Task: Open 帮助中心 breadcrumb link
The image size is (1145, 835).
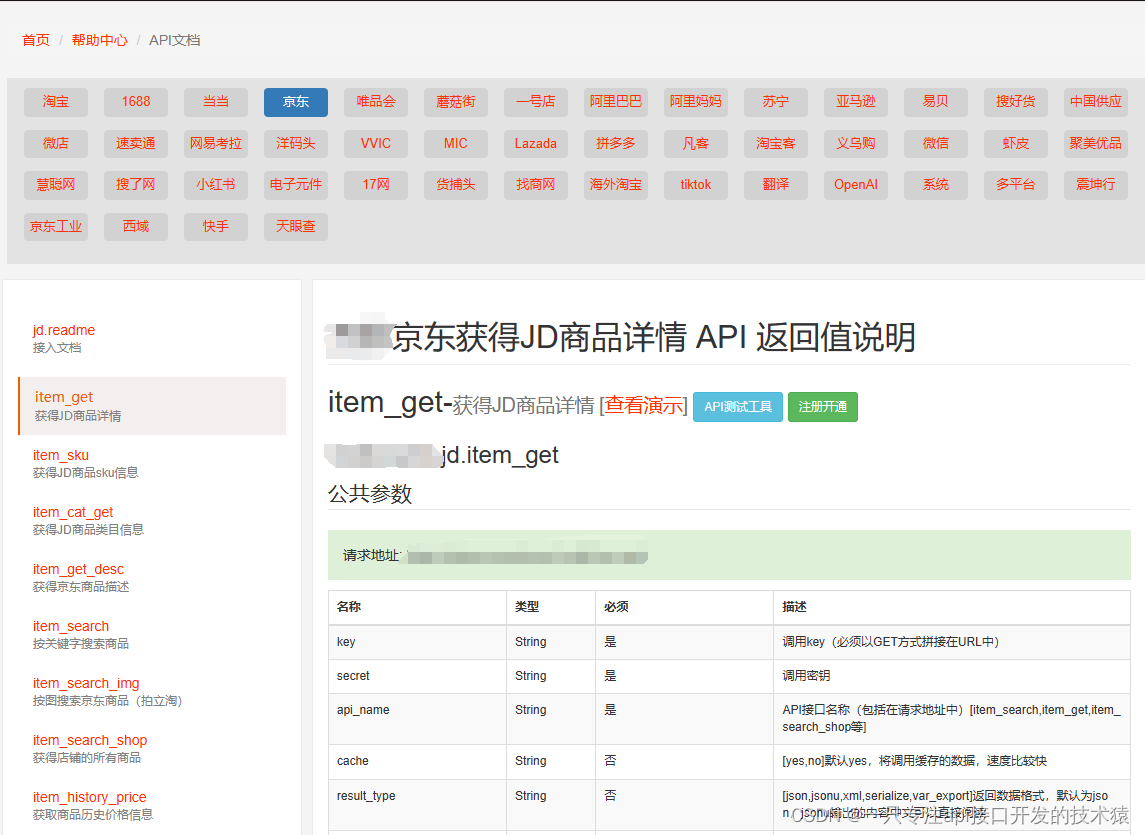Action: [99, 40]
